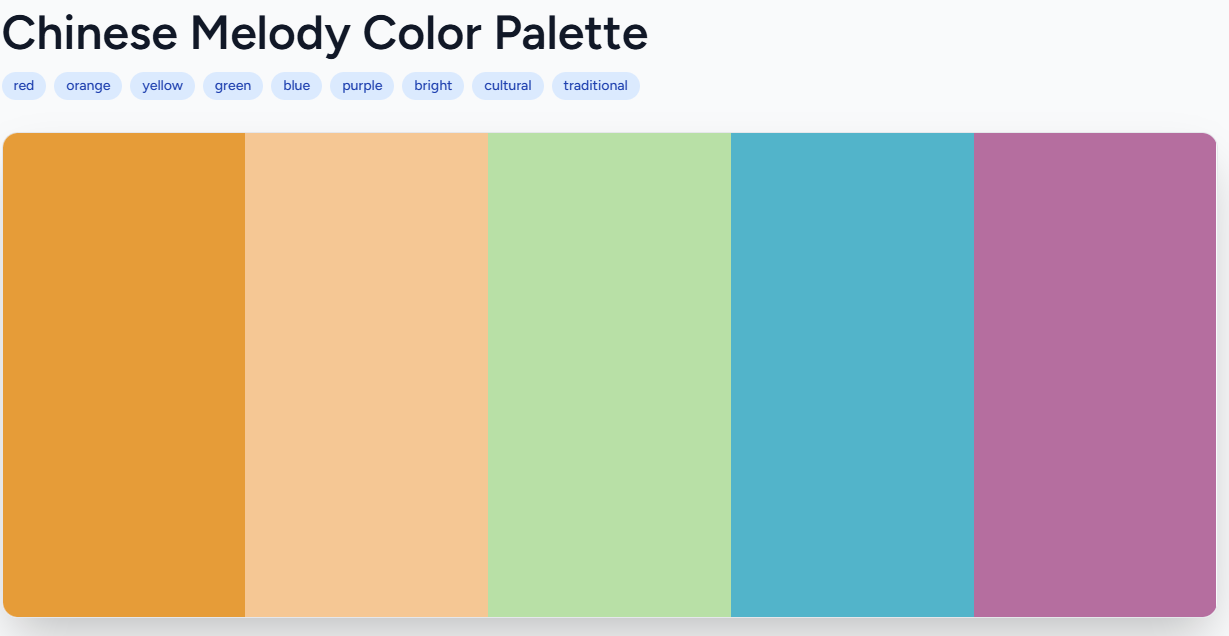The image size is (1229, 636).
Task: Click the word Palette in the title
Action: (571, 33)
